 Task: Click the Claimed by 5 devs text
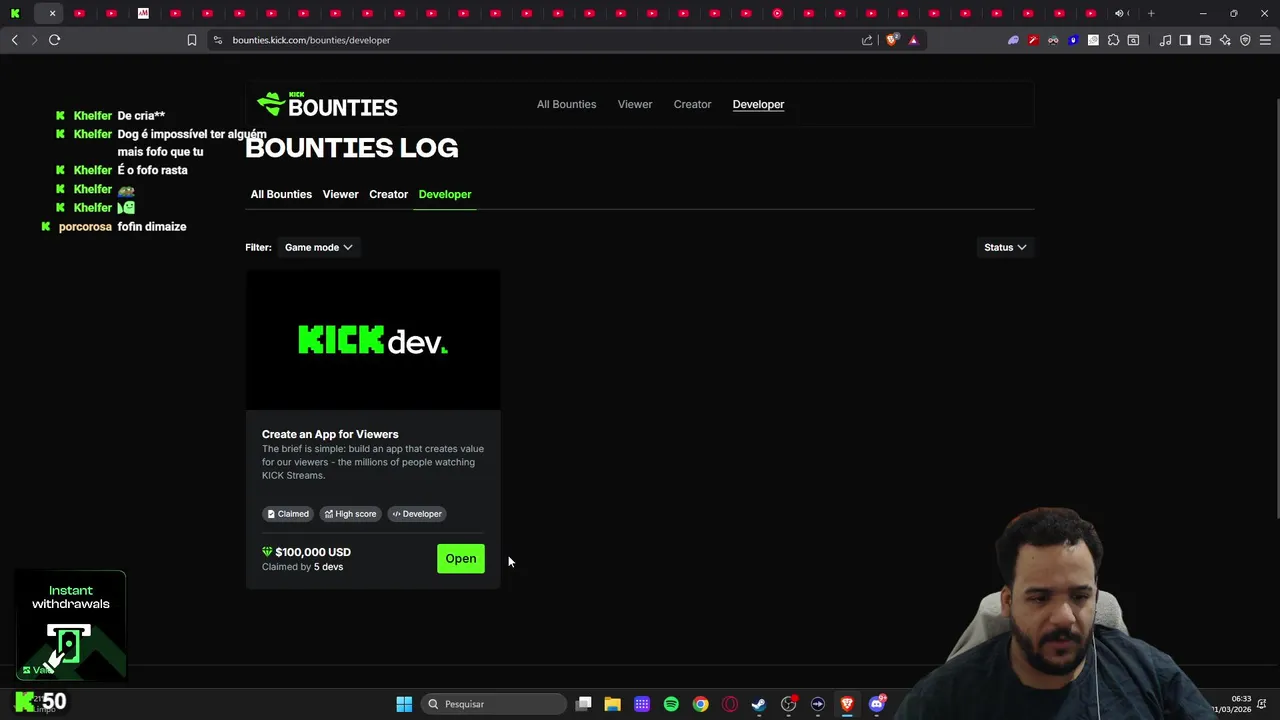302,567
